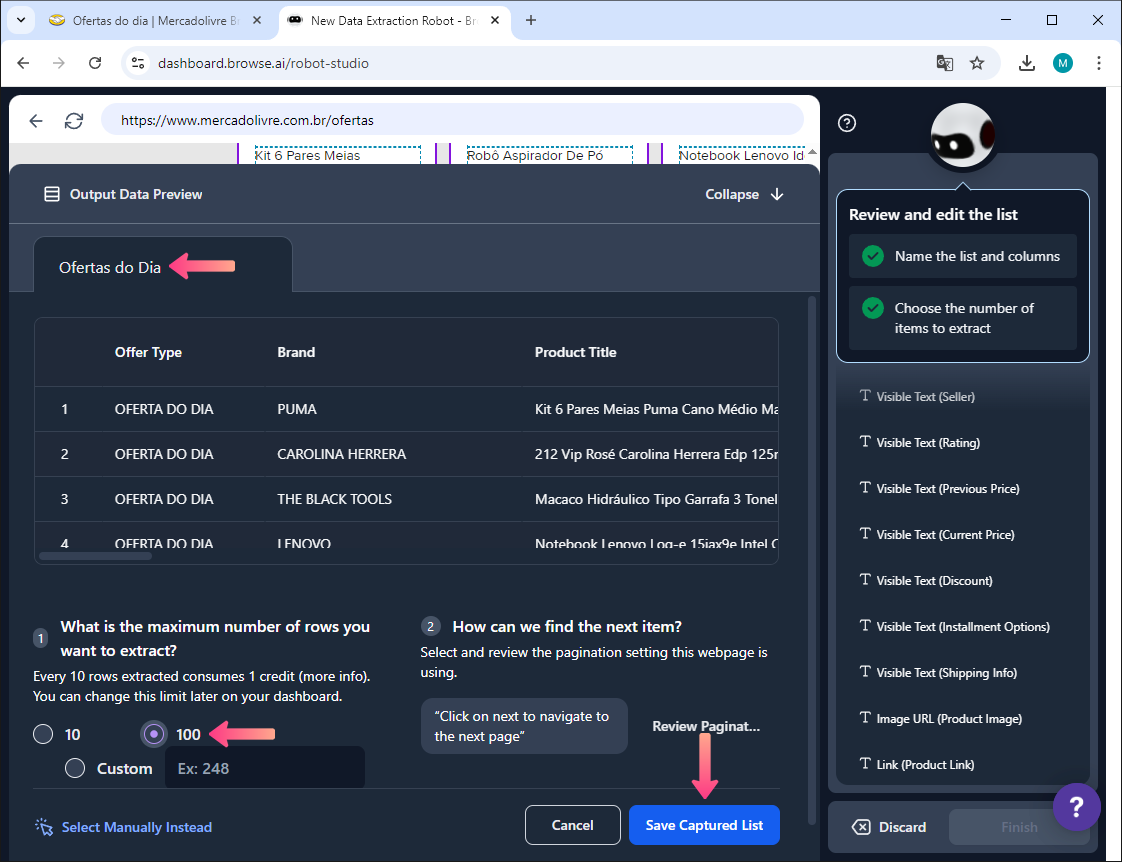Image resolution: width=1122 pixels, height=862 pixels.
Task: Click the help question mark circle icon
Action: click(x=847, y=123)
